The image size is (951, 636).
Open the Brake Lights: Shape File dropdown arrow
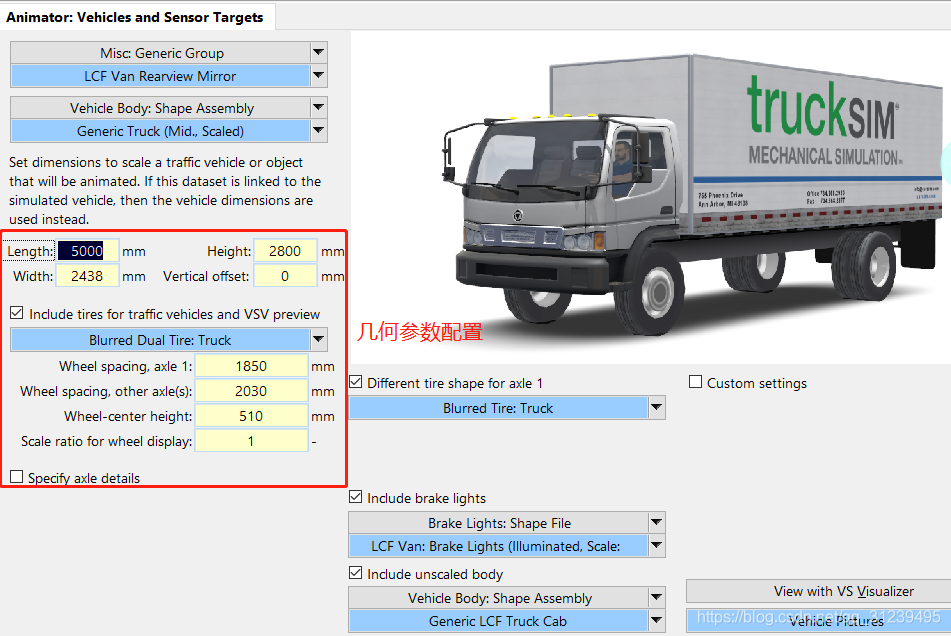tap(656, 523)
